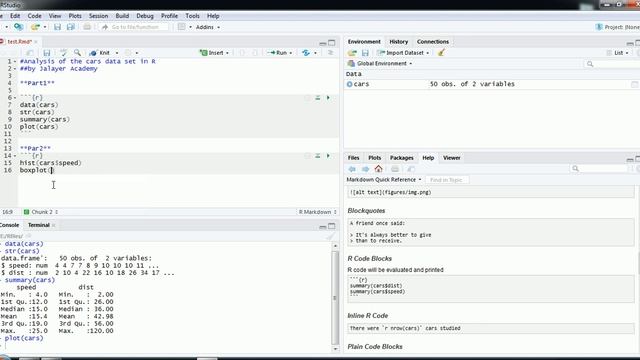Click the Run button
Viewport: 640px width, 360px height.
point(278,53)
